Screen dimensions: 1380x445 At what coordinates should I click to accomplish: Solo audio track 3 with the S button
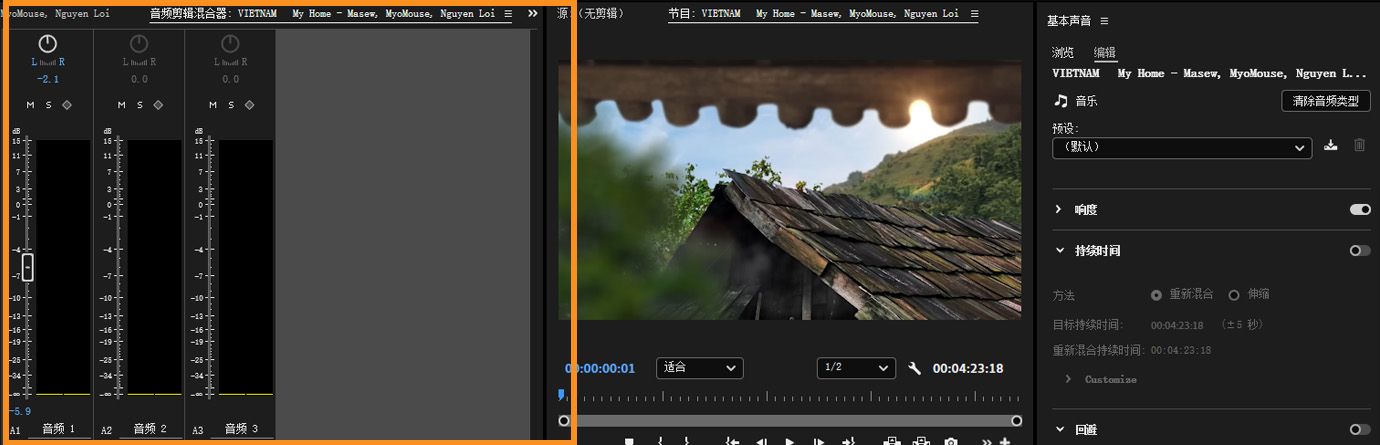[x=231, y=105]
